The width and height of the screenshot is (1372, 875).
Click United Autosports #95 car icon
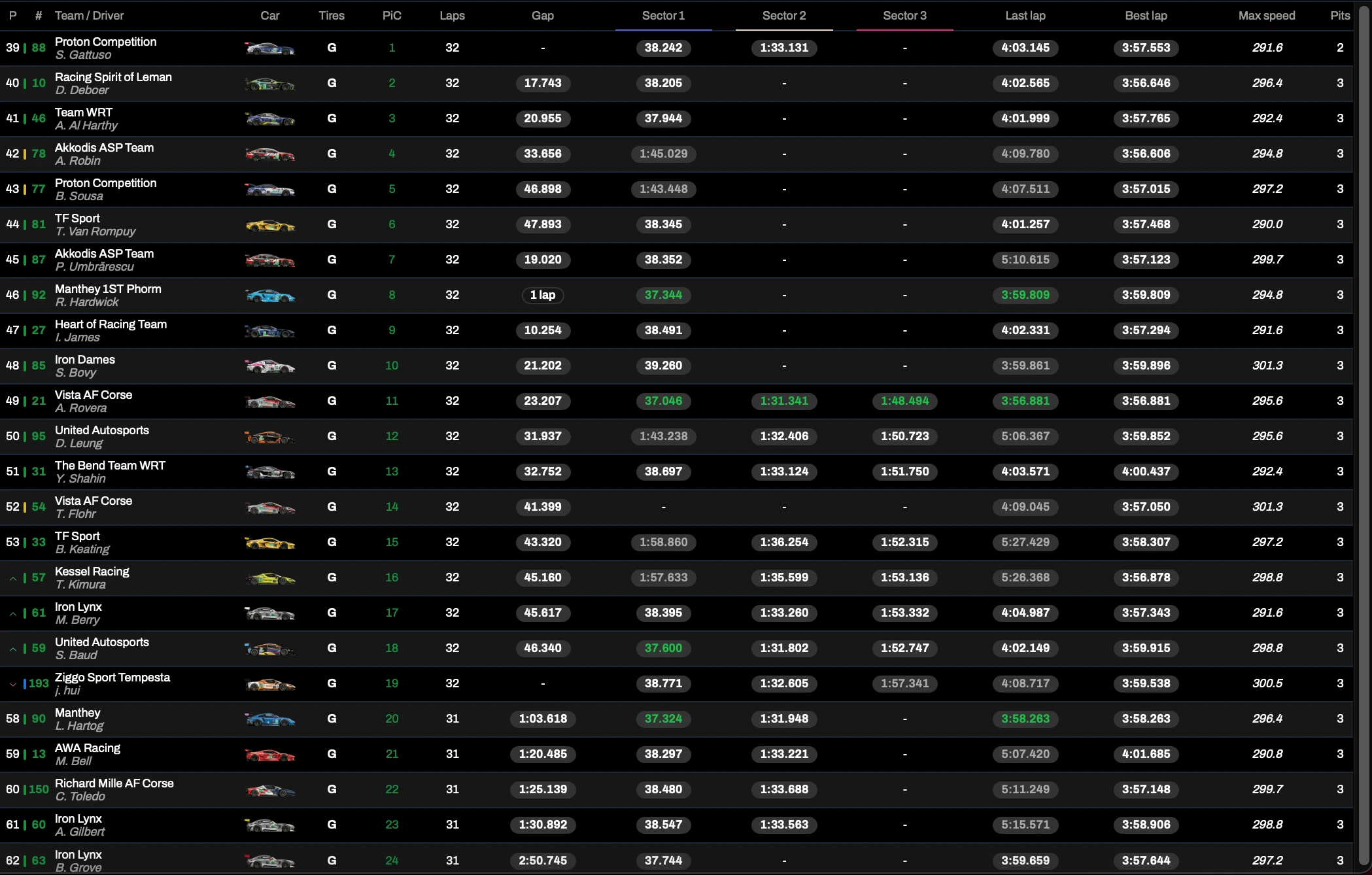tap(269, 436)
